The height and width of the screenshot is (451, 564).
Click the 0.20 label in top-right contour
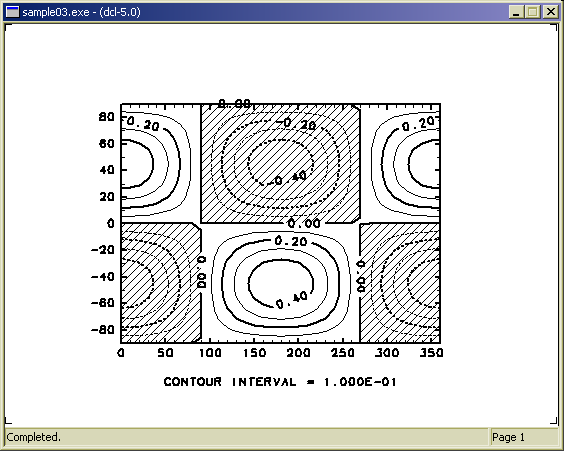click(x=419, y=124)
